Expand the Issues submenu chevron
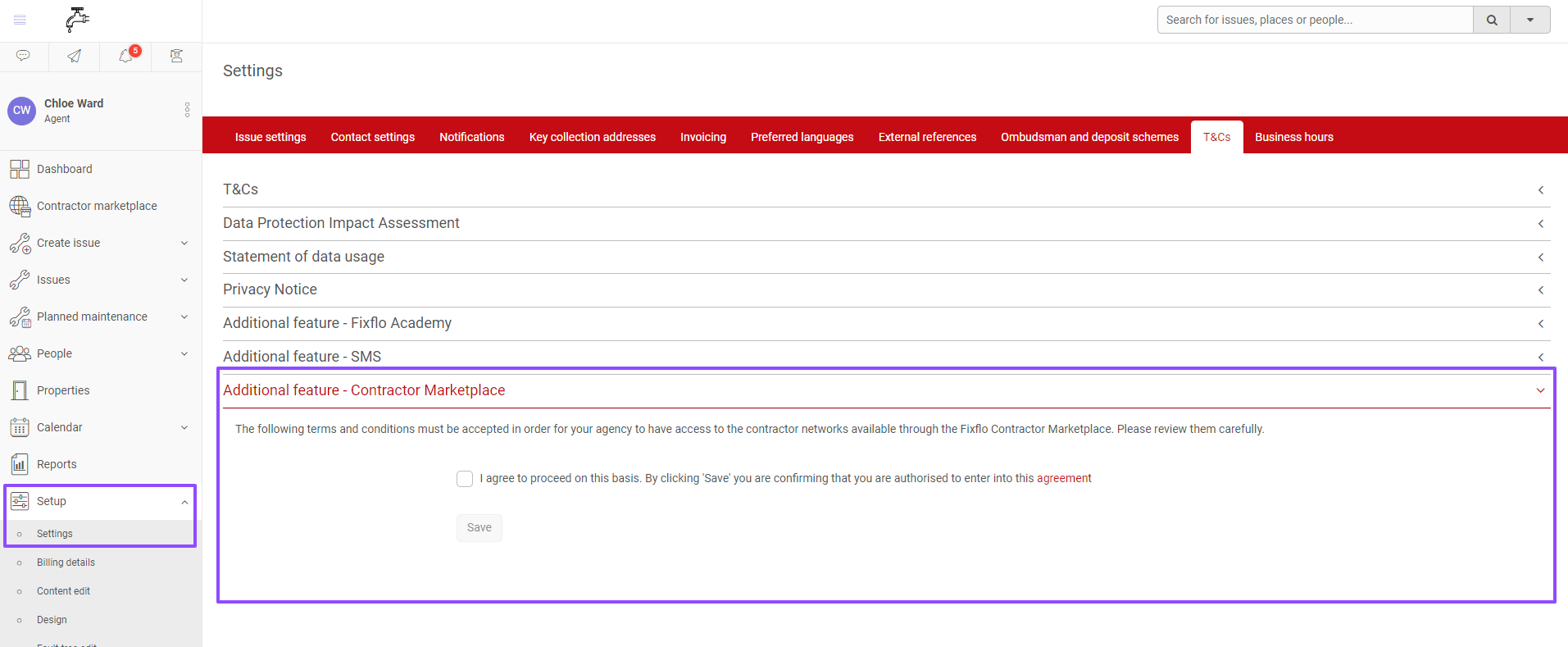1568x647 pixels. (184, 280)
